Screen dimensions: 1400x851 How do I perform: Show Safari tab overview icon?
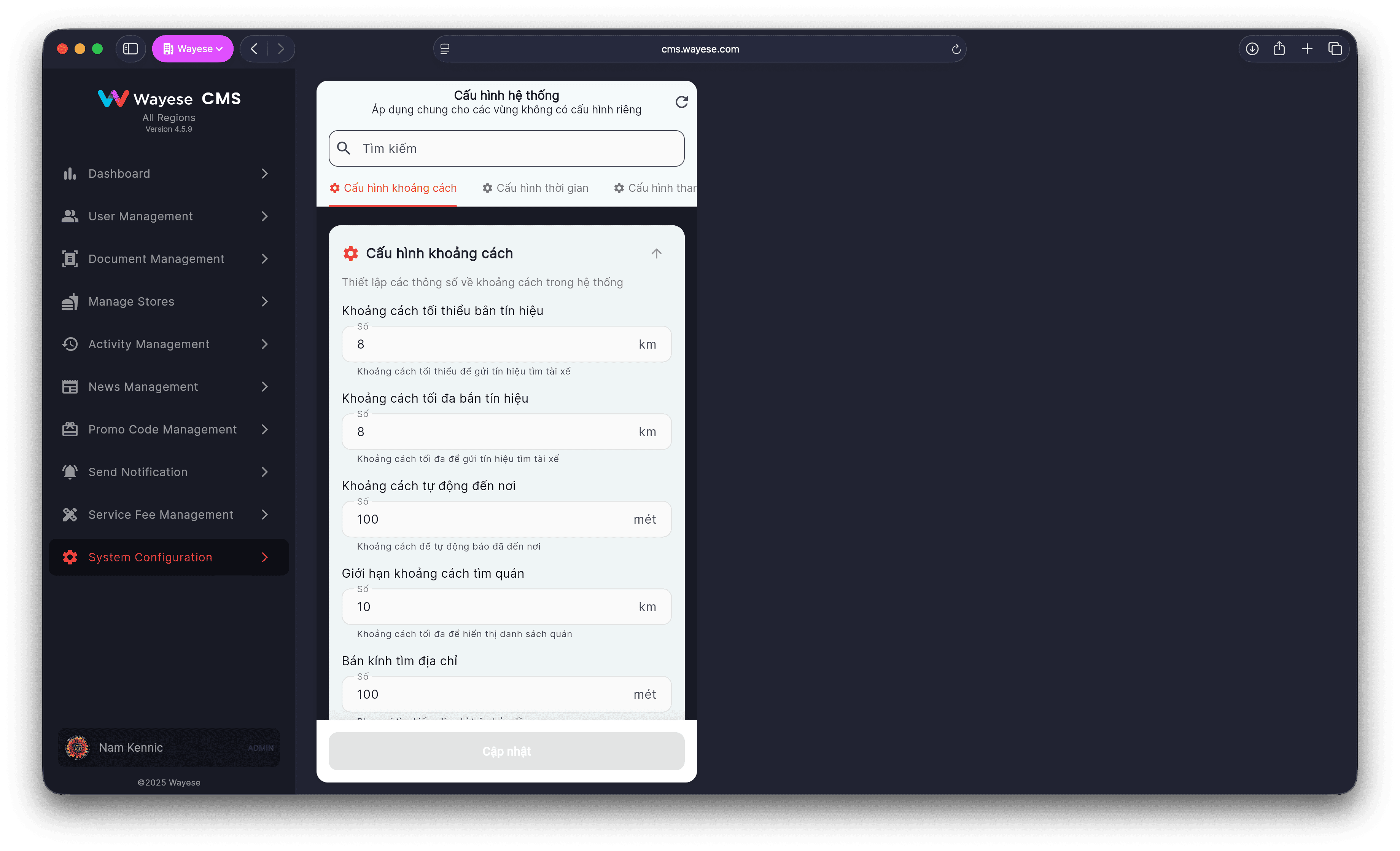tap(1335, 49)
